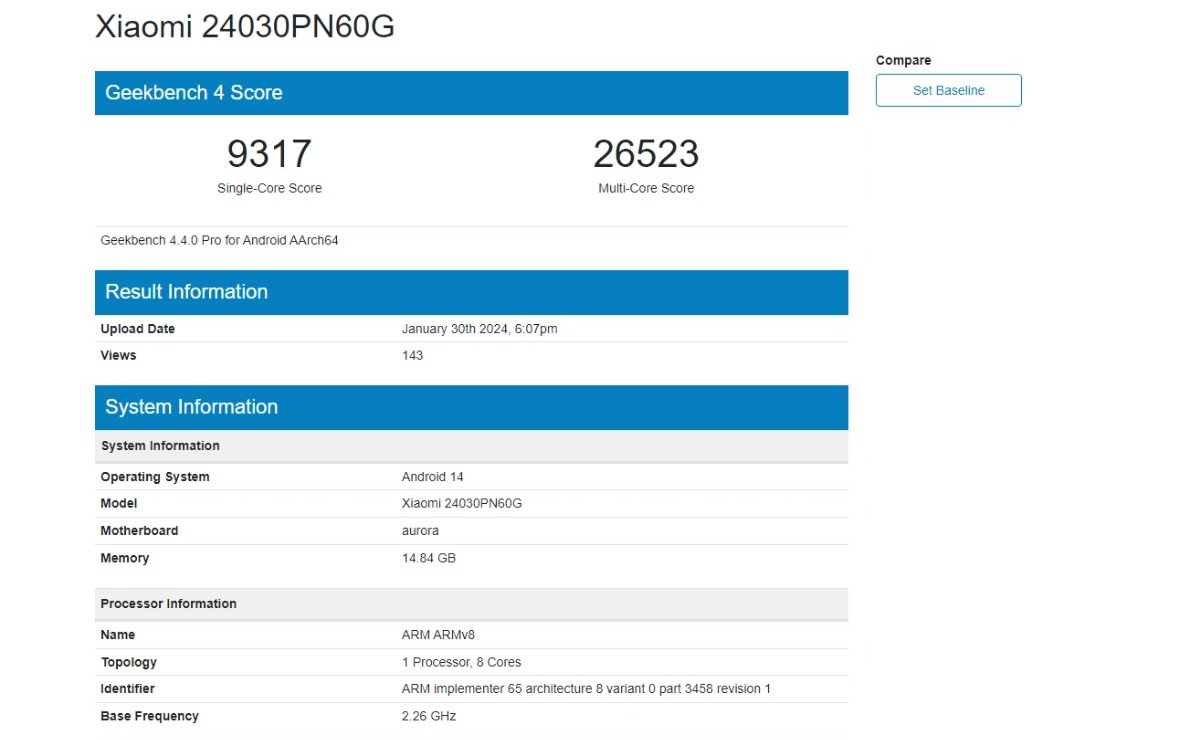Image resolution: width=1190 pixels, height=740 pixels.
Task: Select the upload date January 30th 2024 value
Action: point(479,329)
